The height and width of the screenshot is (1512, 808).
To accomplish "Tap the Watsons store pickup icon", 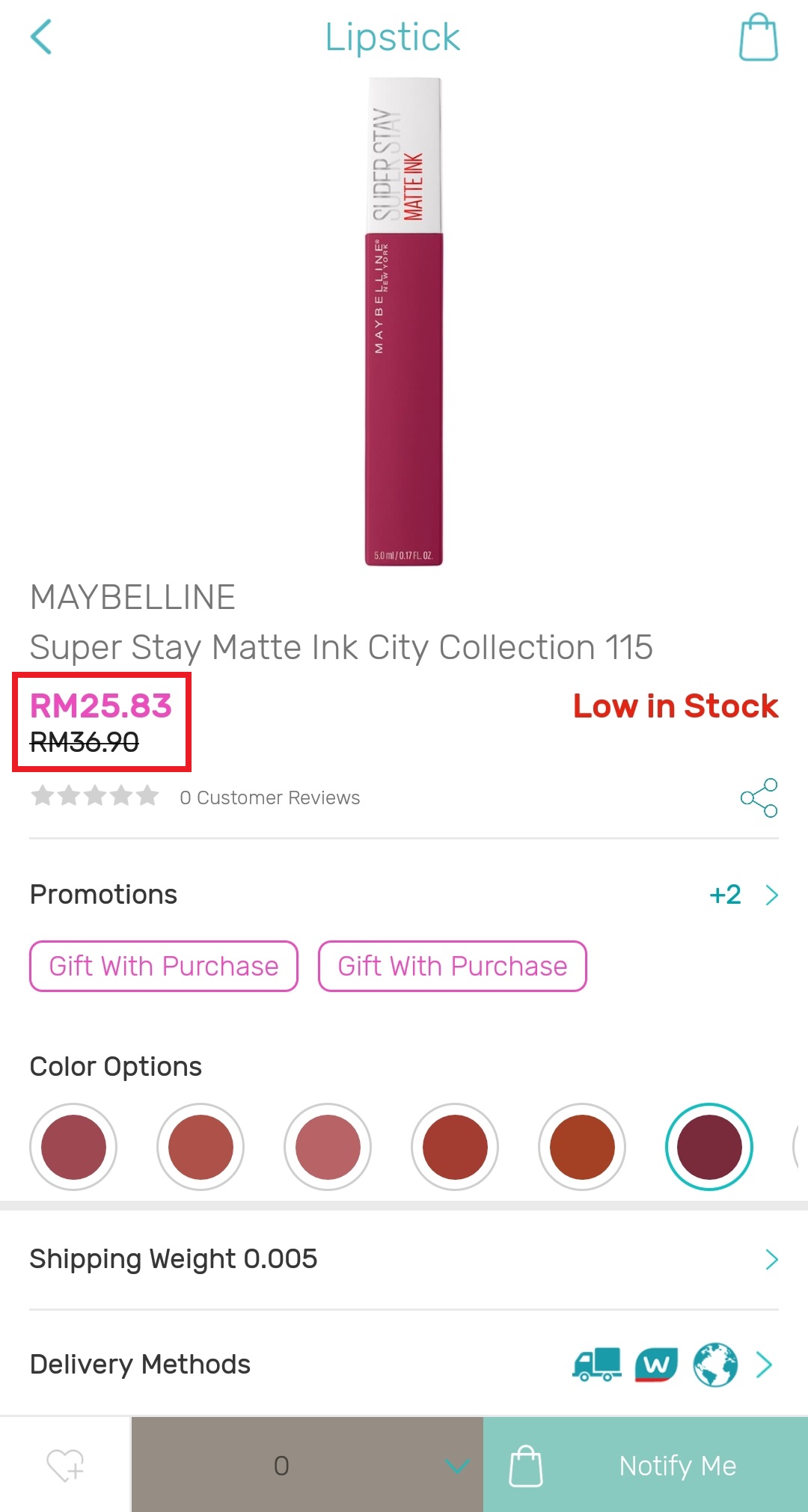I will point(656,1365).
